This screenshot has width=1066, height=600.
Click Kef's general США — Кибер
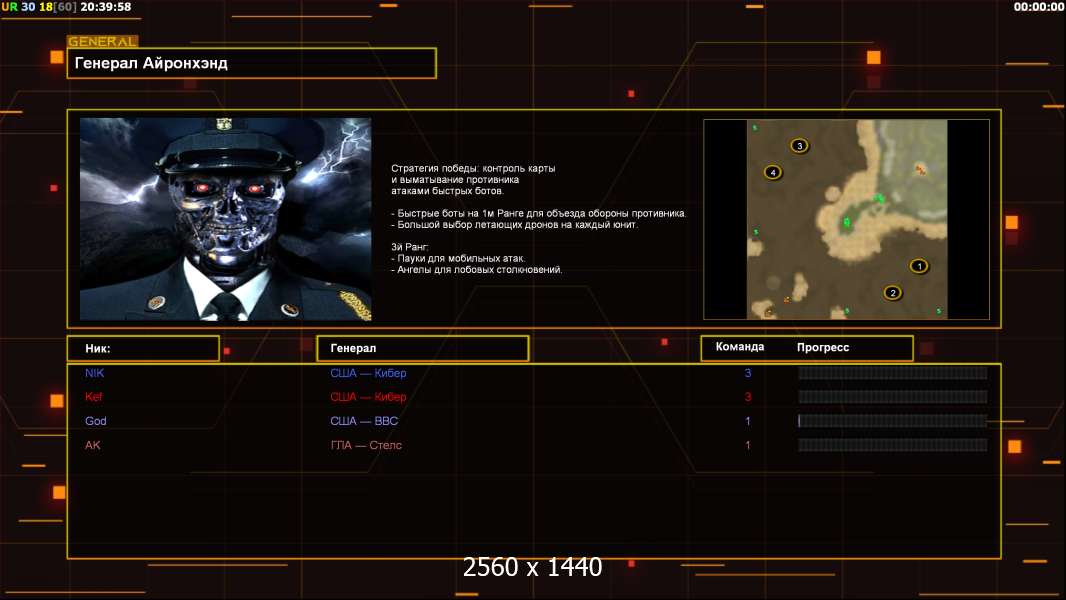pyautogui.click(x=368, y=396)
